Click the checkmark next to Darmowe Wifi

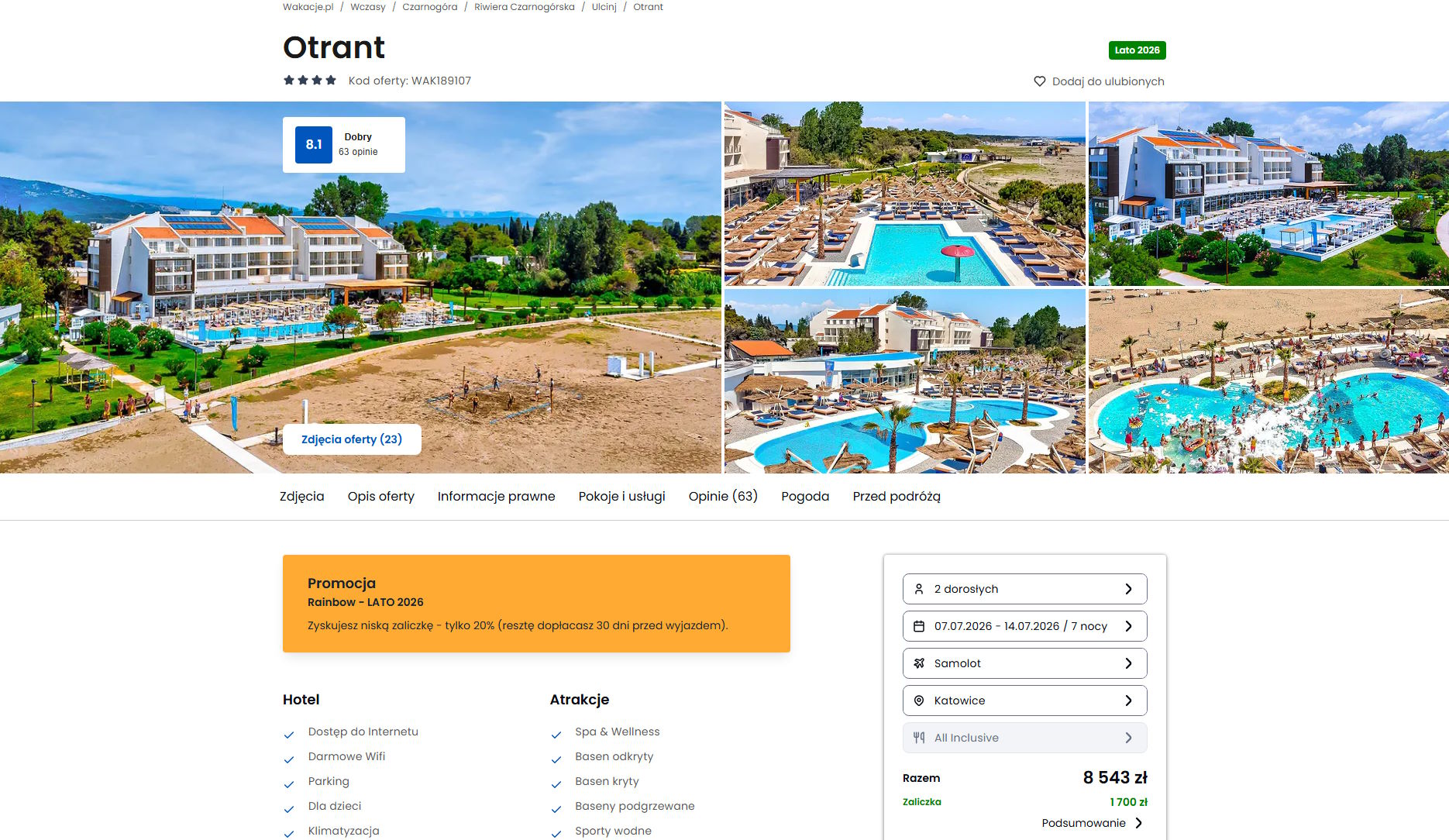tap(289, 759)
